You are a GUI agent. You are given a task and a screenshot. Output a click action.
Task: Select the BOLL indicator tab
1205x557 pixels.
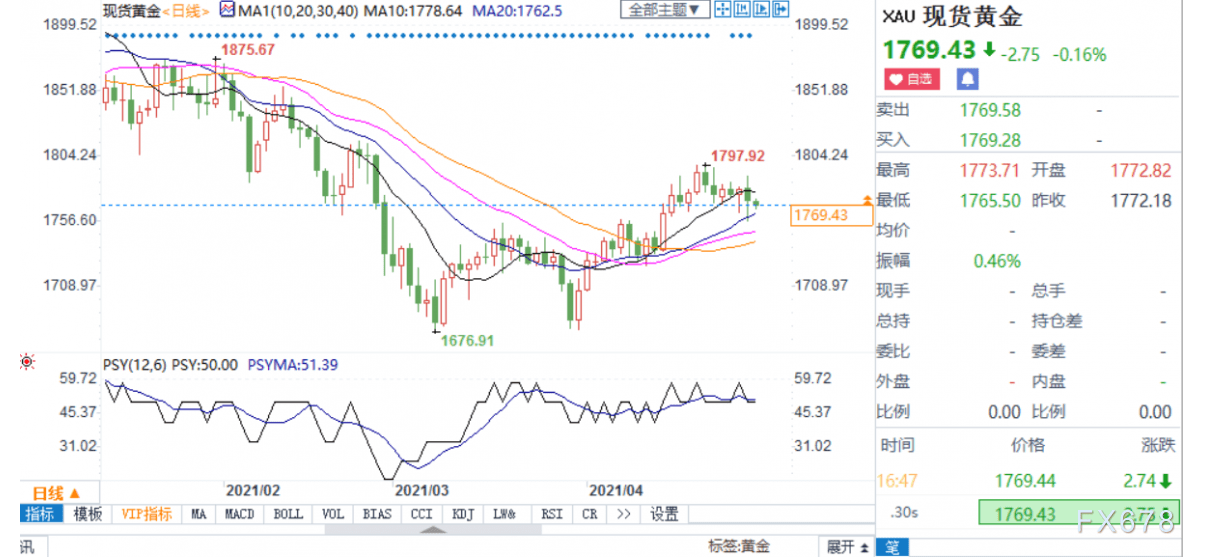click(288, 514)
